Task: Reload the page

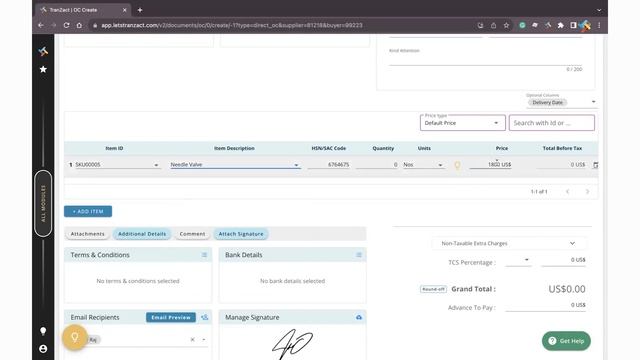Action: pyautogui.click(x=66, y=25)
